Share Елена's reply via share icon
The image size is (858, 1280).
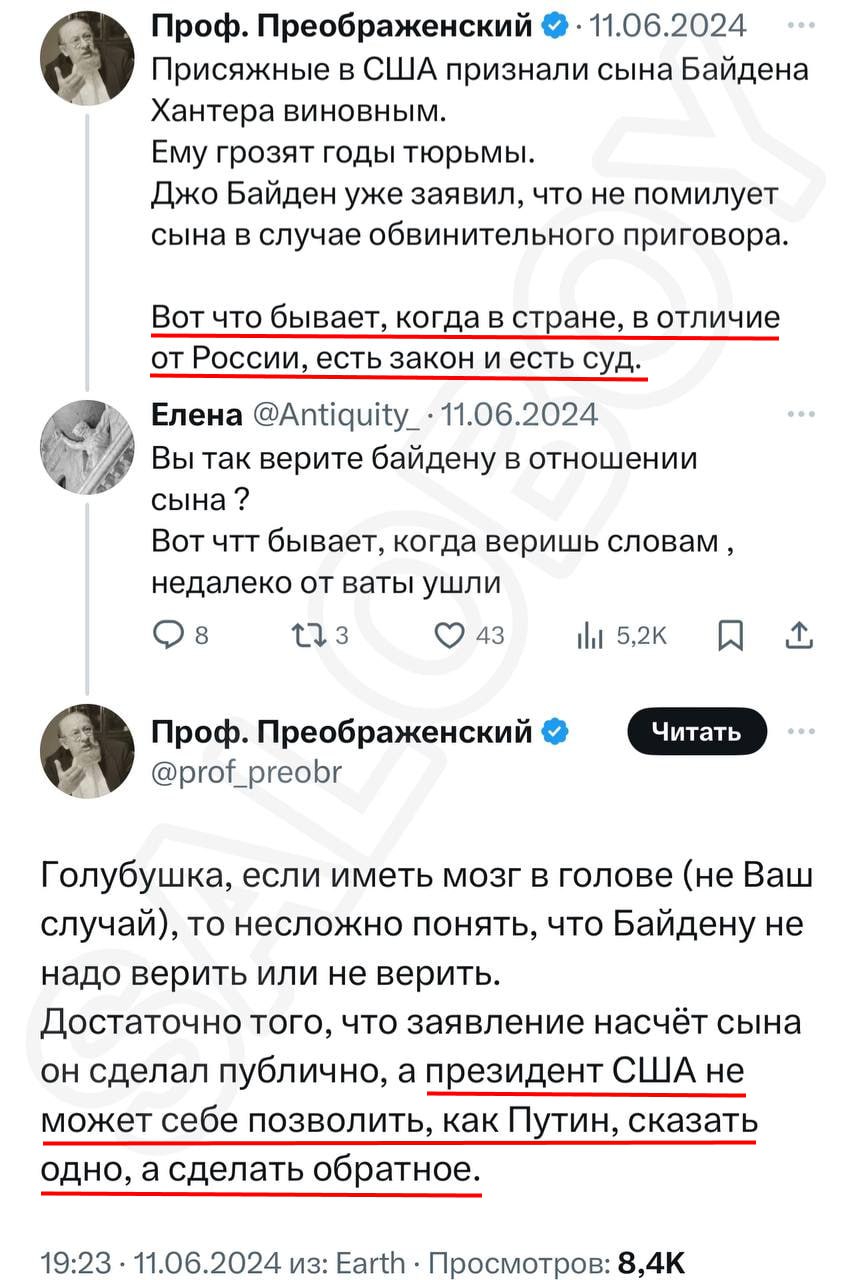801,634
